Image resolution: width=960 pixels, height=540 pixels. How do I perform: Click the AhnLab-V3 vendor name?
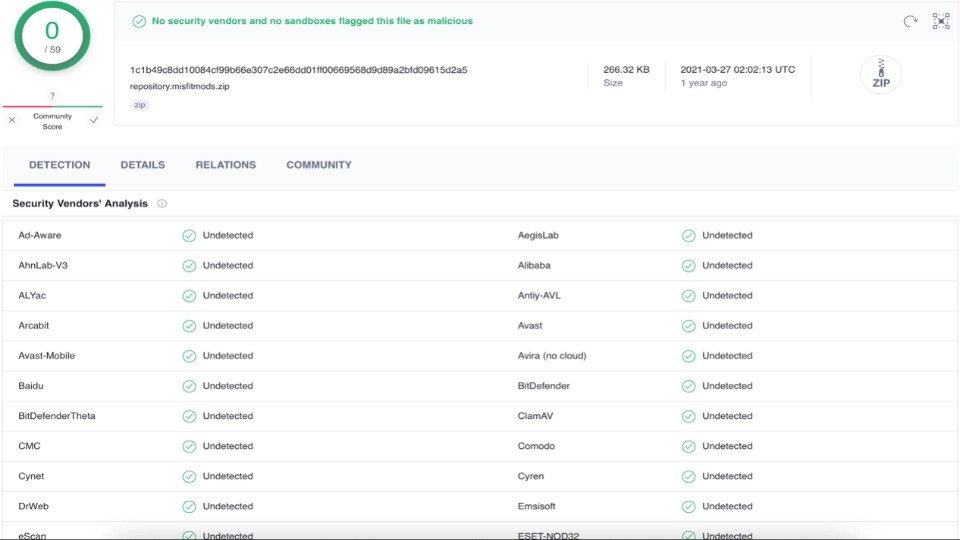43,265
